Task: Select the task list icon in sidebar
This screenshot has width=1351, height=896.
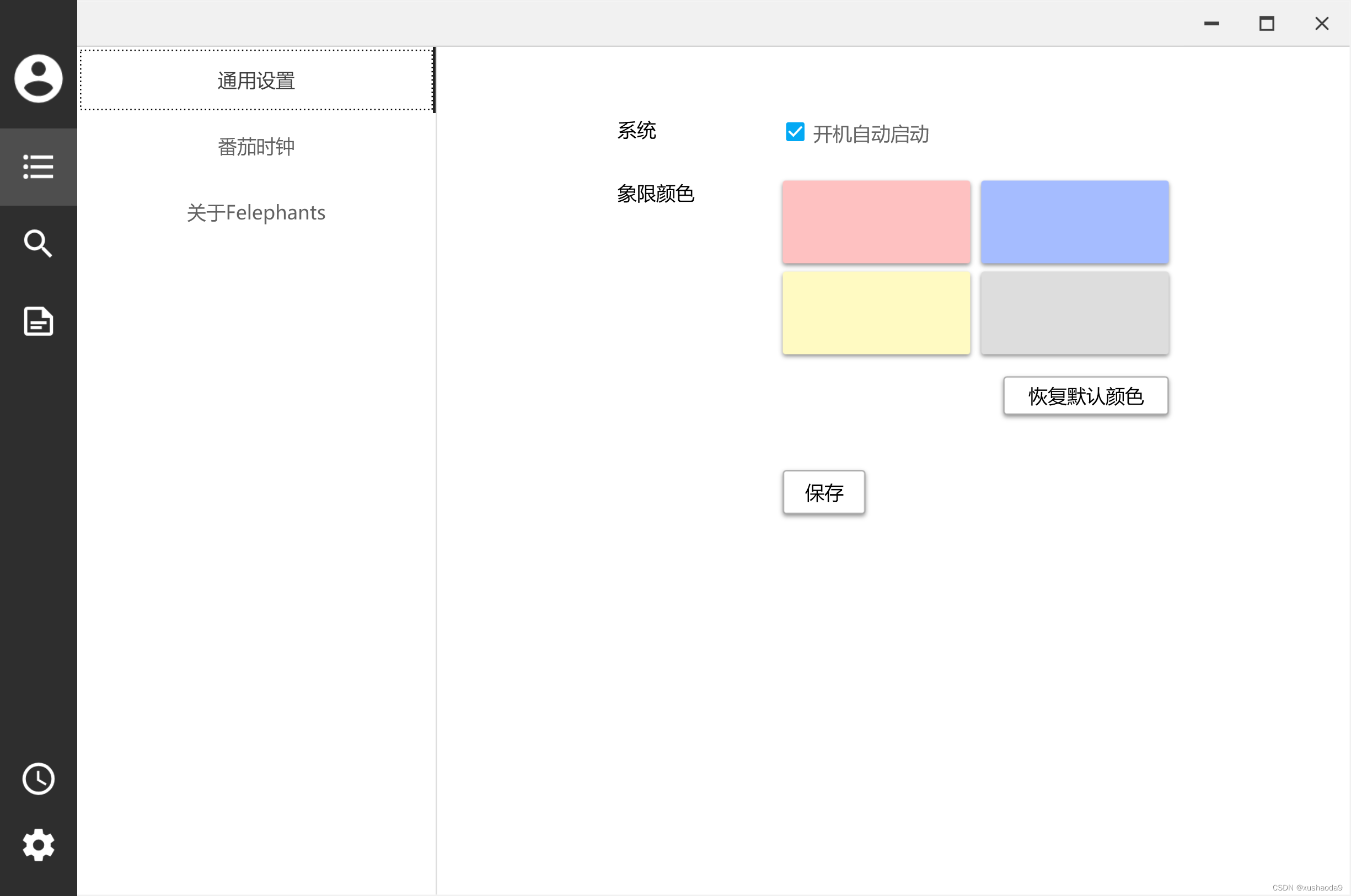Action: (38, 167)
